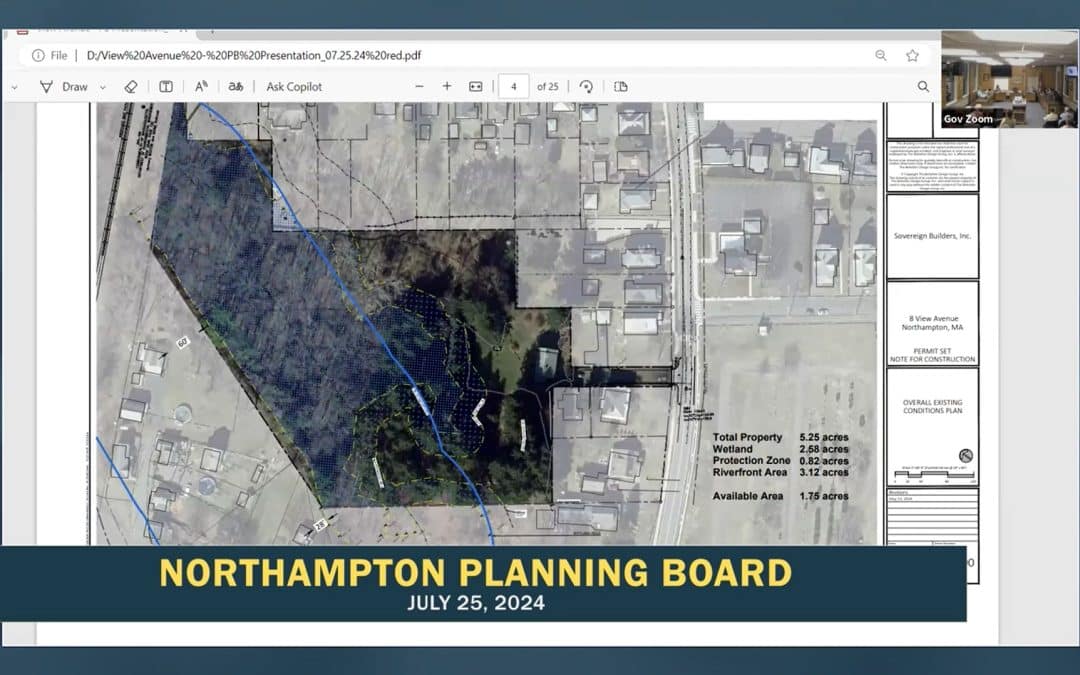This screenshot has width=1080, height=675.
Task: Click the '1.75 acres' value
Action: (x=824, y=496)
